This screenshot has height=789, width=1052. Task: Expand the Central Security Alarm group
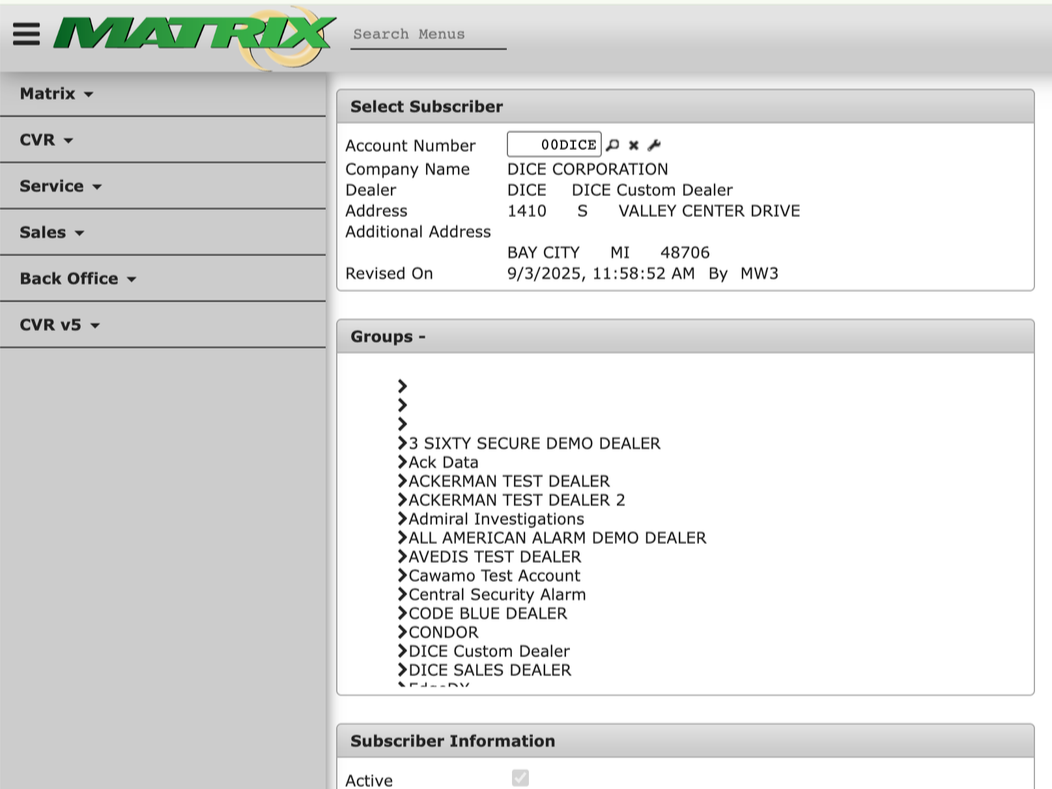[403, 594]
